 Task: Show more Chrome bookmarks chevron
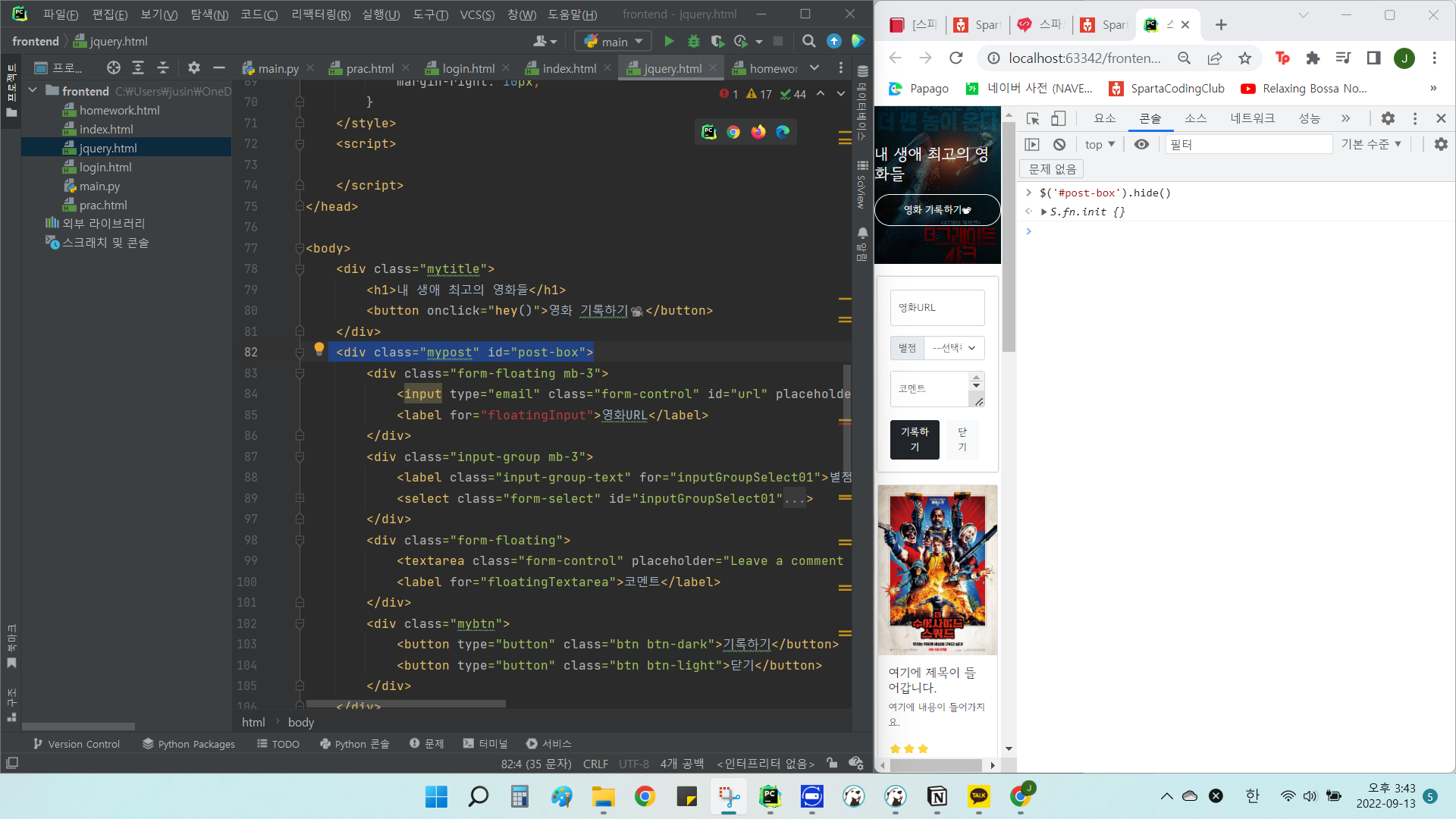[1433, 89]
